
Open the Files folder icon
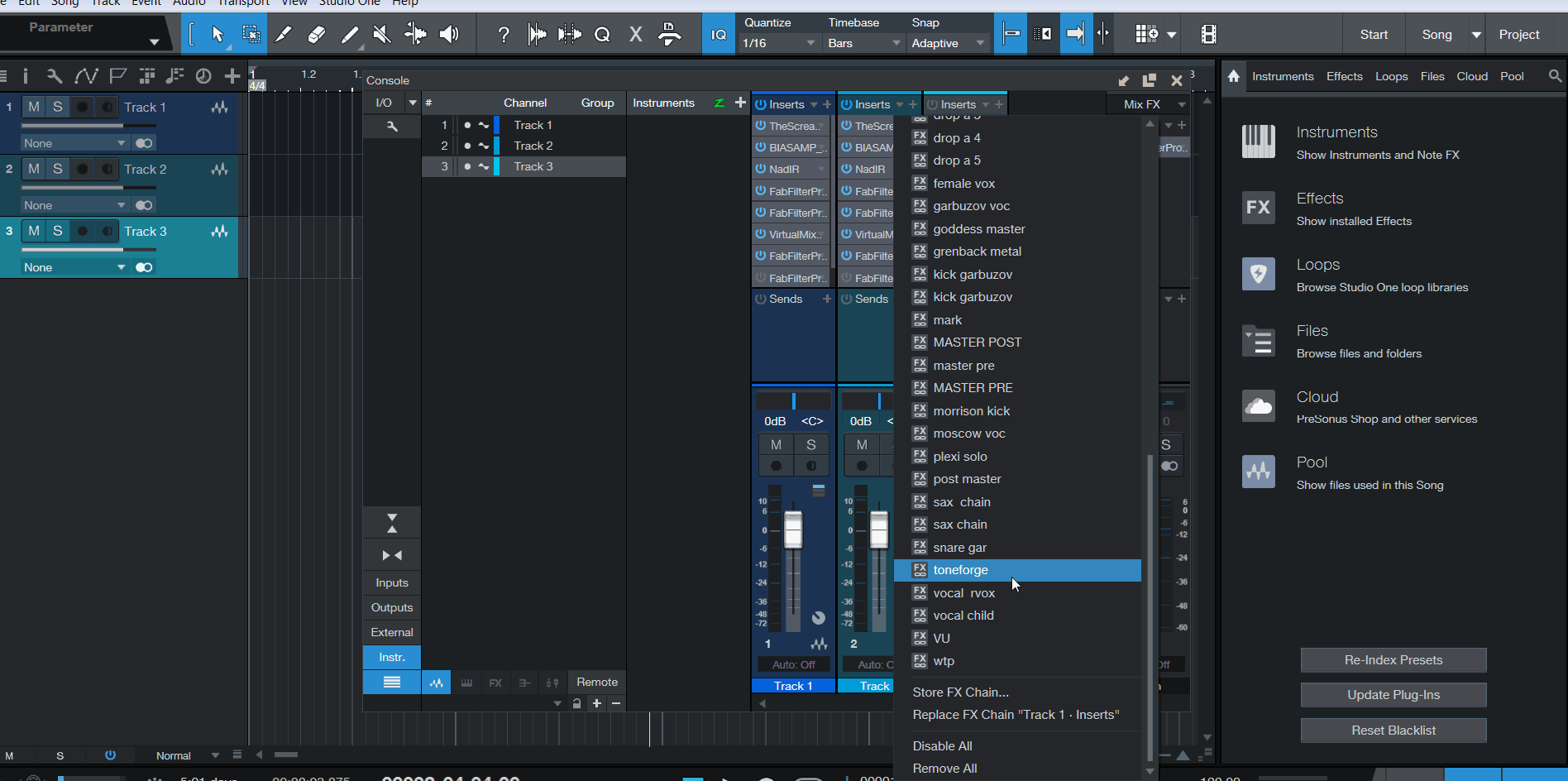tap(1259, 340)
